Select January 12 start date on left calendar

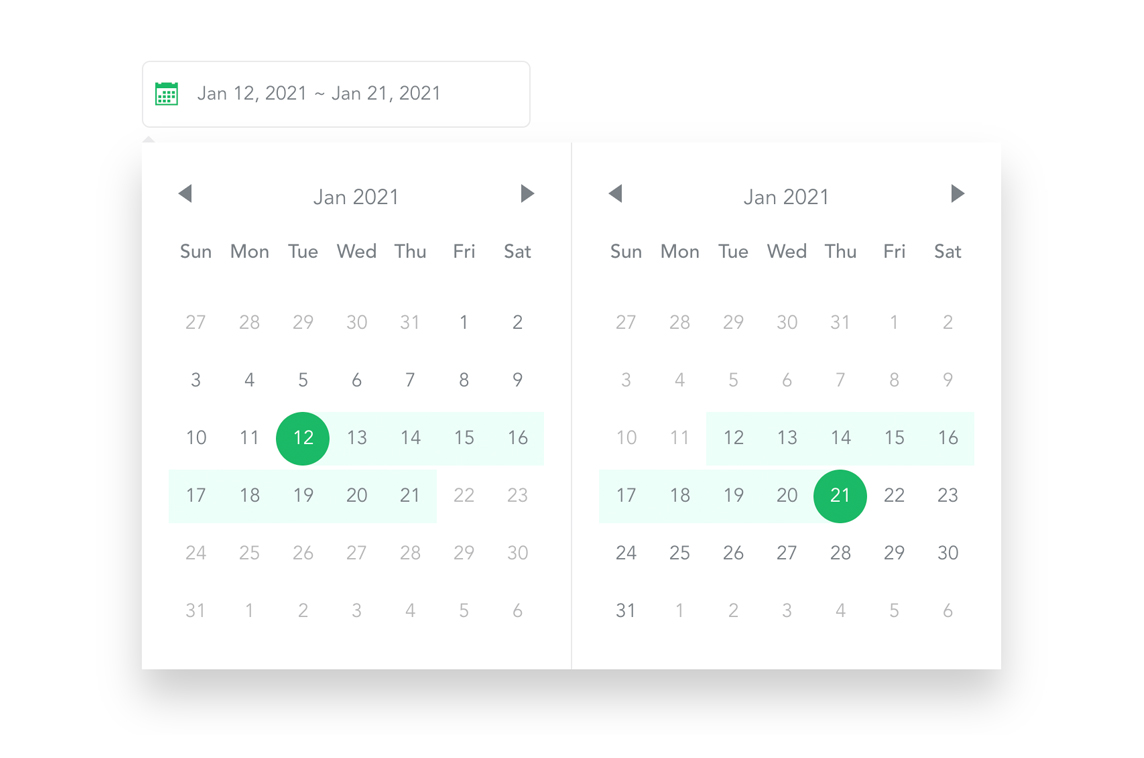point(302,438)
